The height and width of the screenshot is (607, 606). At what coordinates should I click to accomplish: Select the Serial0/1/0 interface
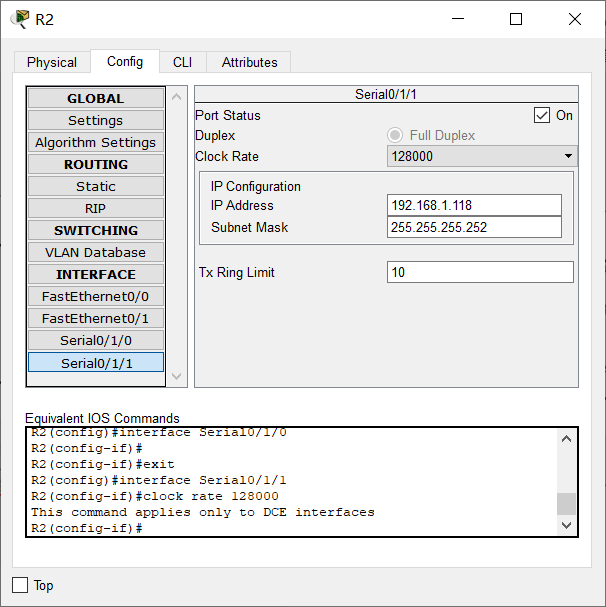coord(96,341)
